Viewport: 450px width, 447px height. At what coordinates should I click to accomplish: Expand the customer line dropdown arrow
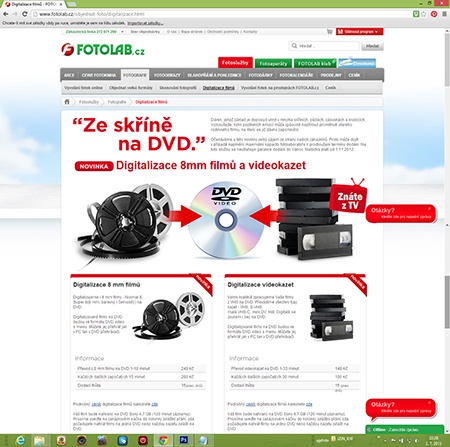tap(122, 32)
